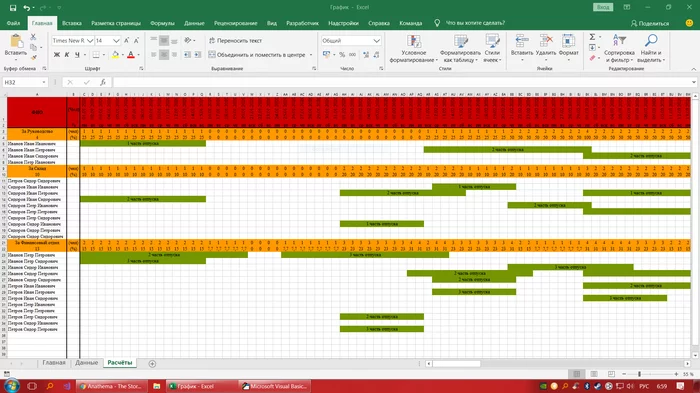Screen dimensions: 700x393
Task: Paste with the large Вставить clipboard icon
Action: (x=16, y=41)
